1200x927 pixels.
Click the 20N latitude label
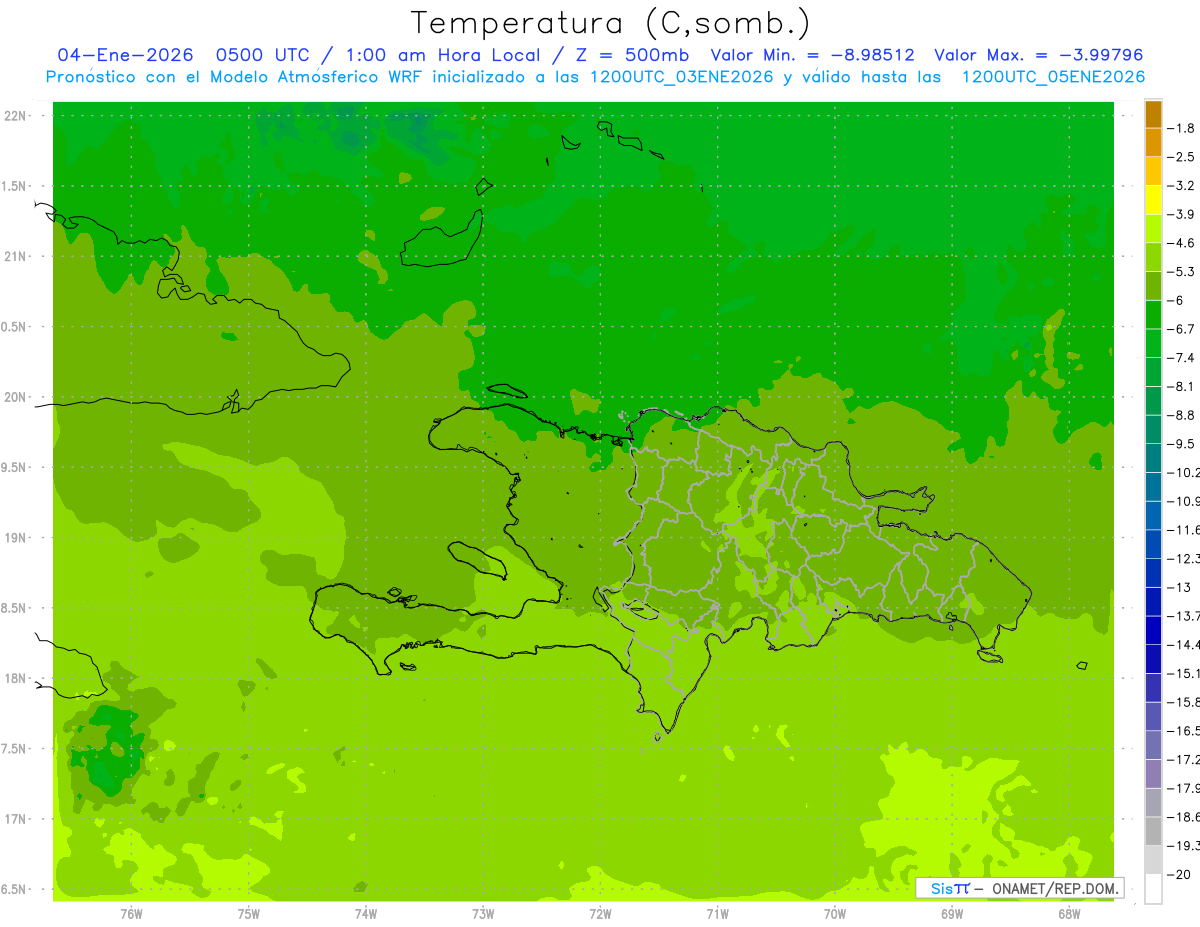[x=16, y=397]
